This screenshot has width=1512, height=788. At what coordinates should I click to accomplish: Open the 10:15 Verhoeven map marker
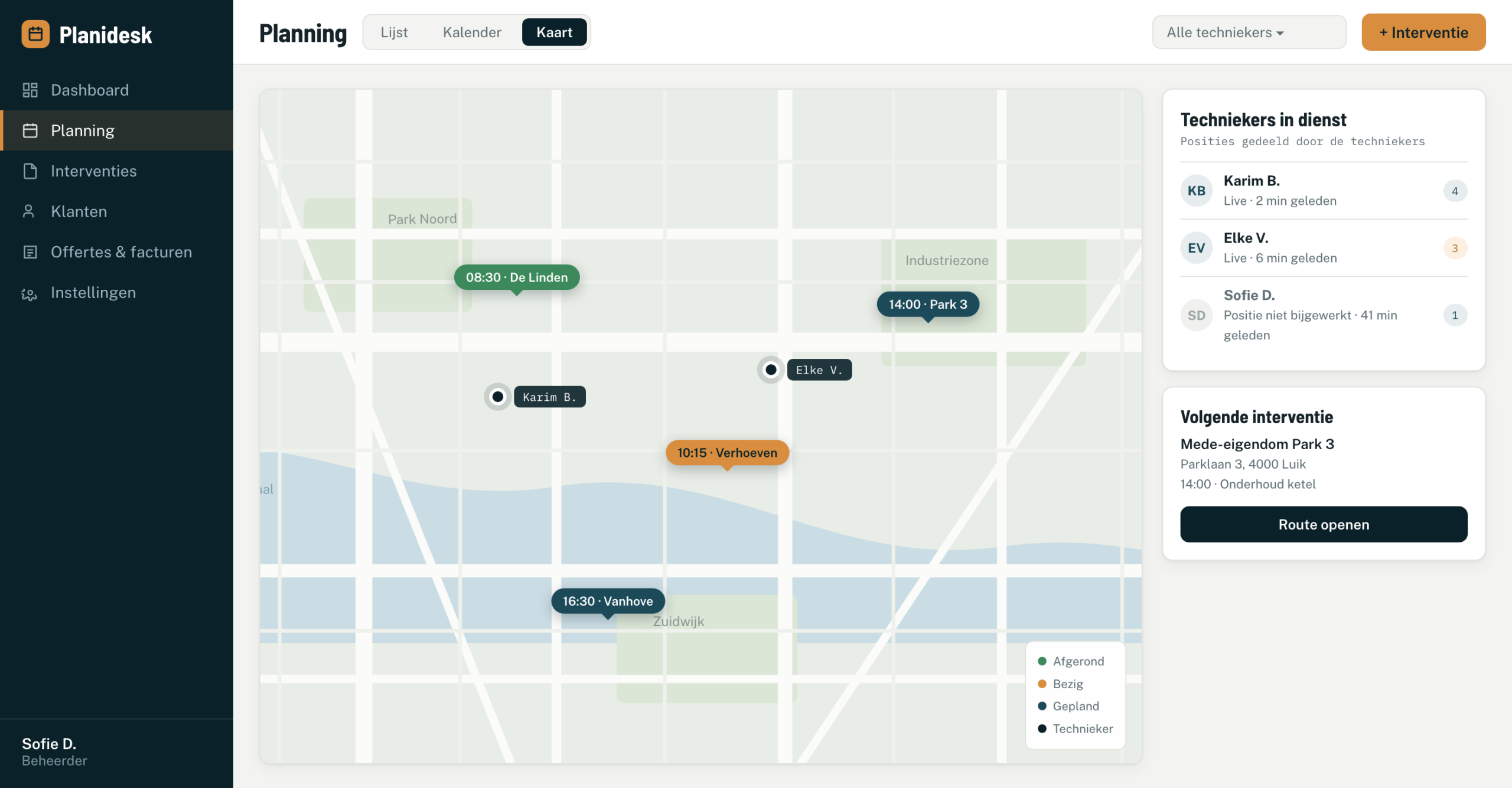click(x=727, y=453)
